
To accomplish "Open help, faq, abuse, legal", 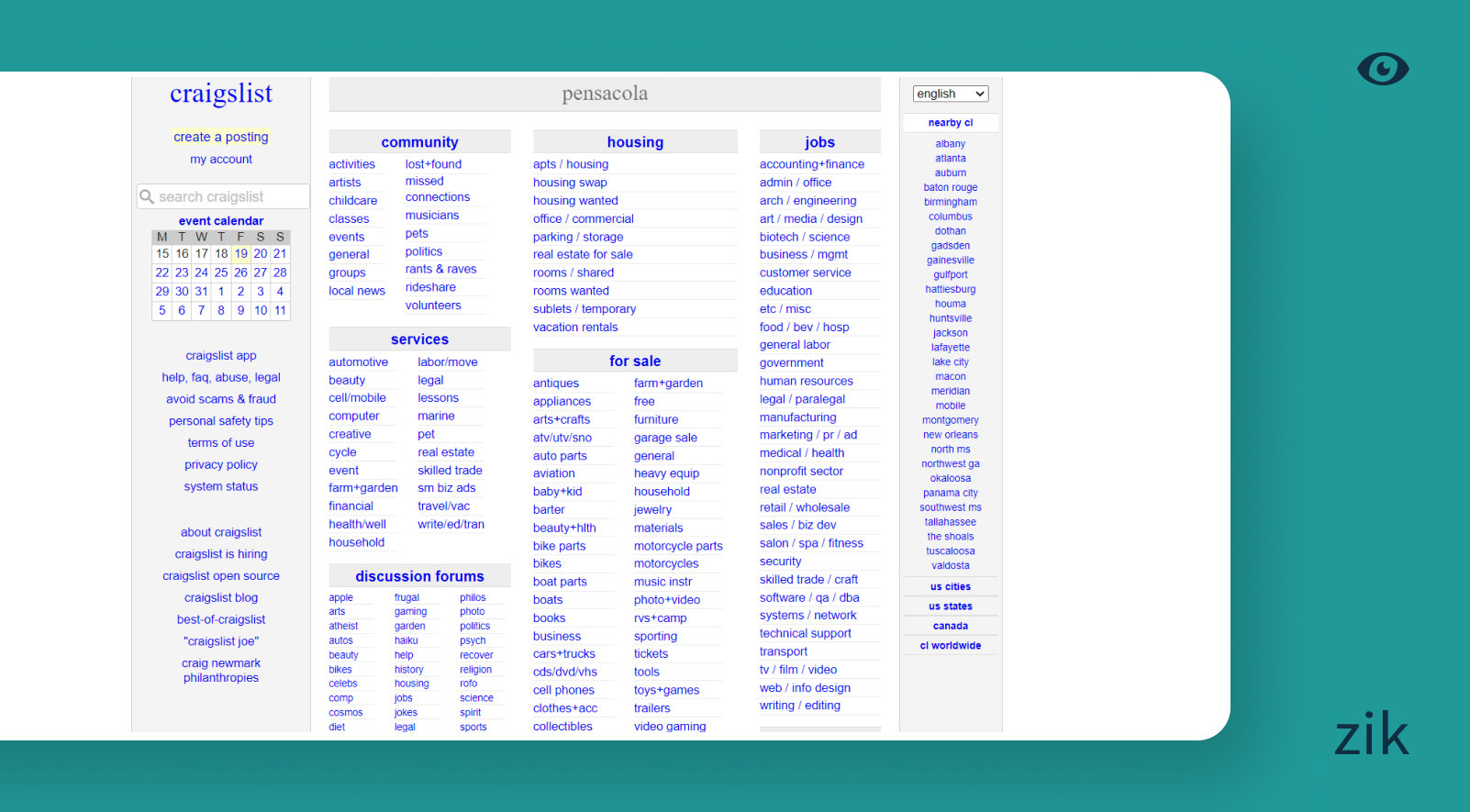I will [221, 377].
